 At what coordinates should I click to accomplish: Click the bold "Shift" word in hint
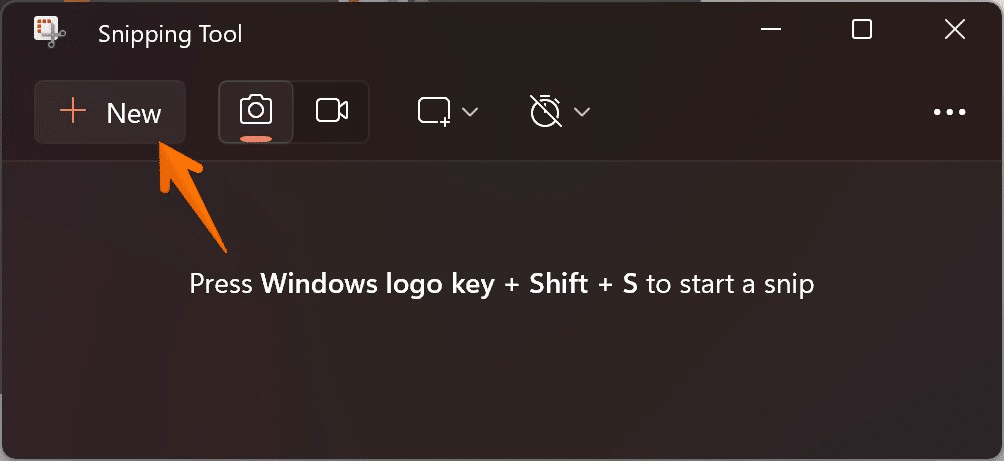(x=557, y=285)
